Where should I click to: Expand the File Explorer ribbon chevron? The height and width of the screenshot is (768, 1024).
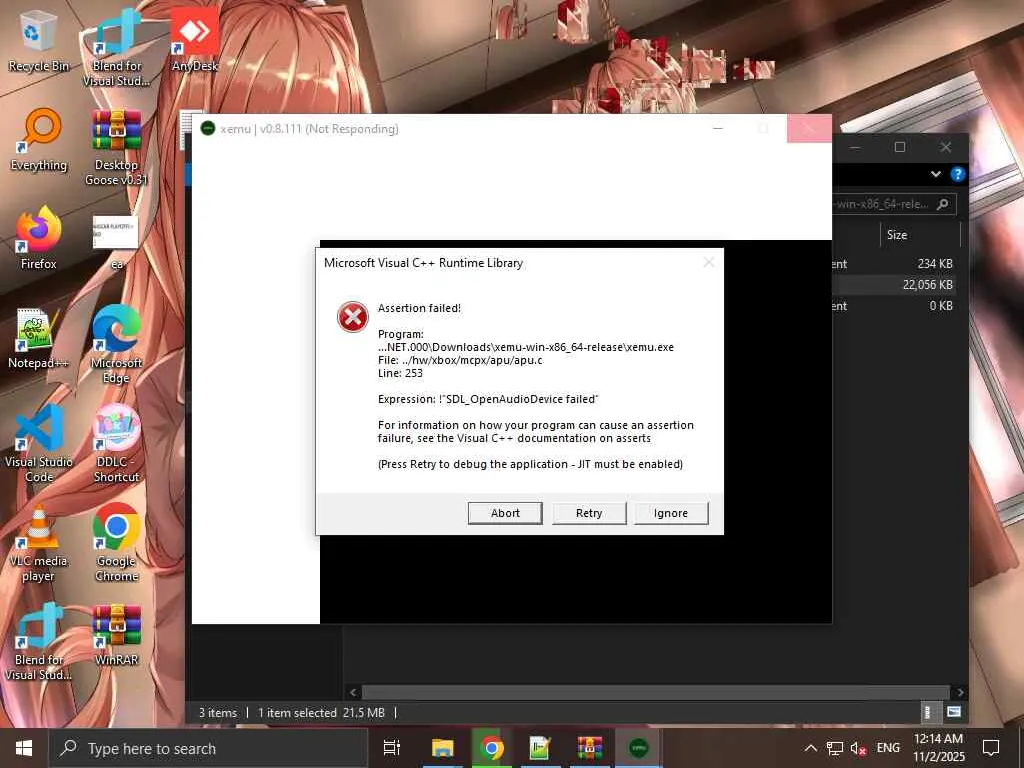pos(935,174)
